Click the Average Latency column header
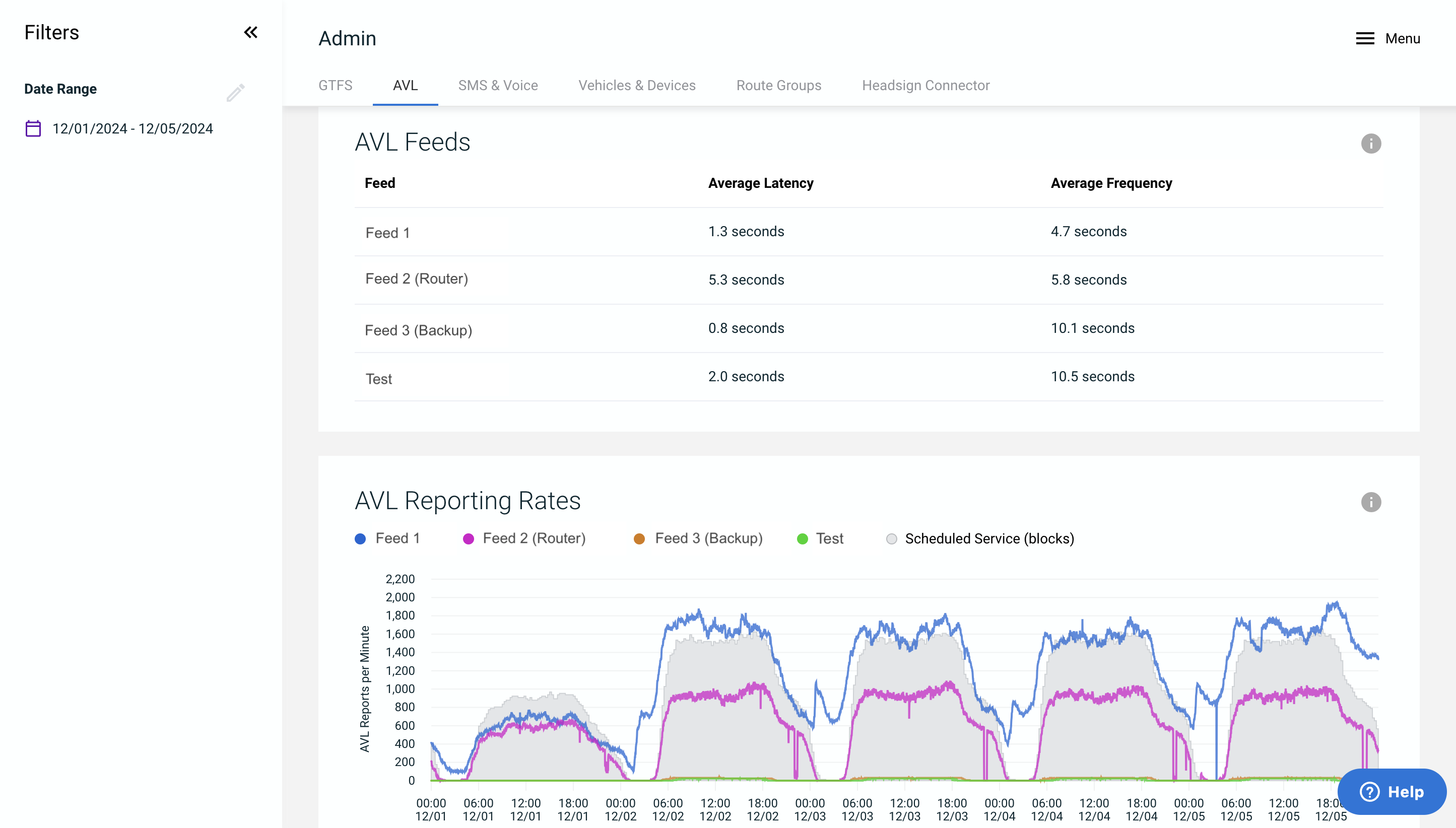1456x828 pixels. point(760,183)
